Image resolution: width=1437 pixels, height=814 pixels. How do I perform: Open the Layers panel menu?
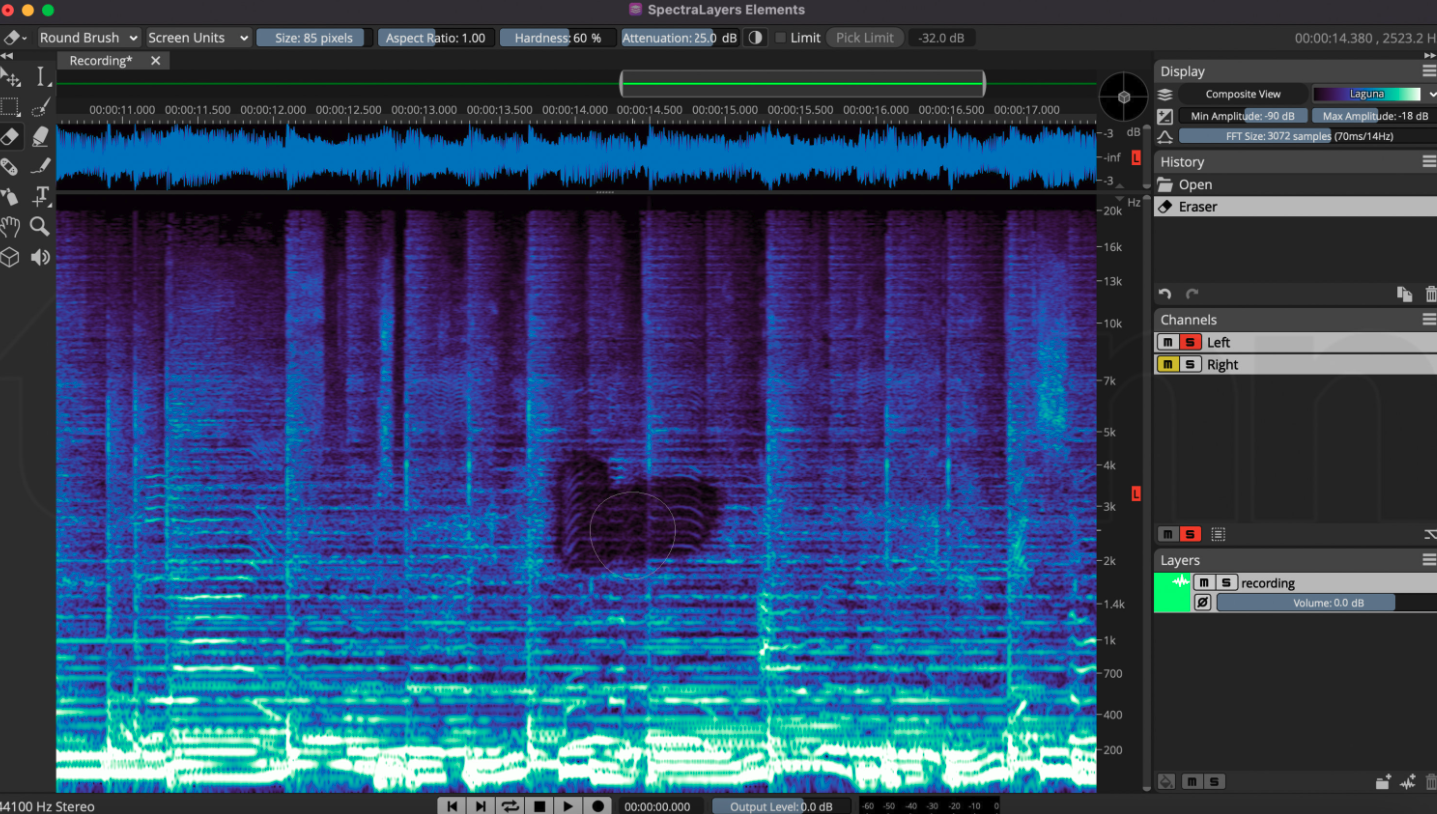pyautogui.click(x=1428, y=559)
